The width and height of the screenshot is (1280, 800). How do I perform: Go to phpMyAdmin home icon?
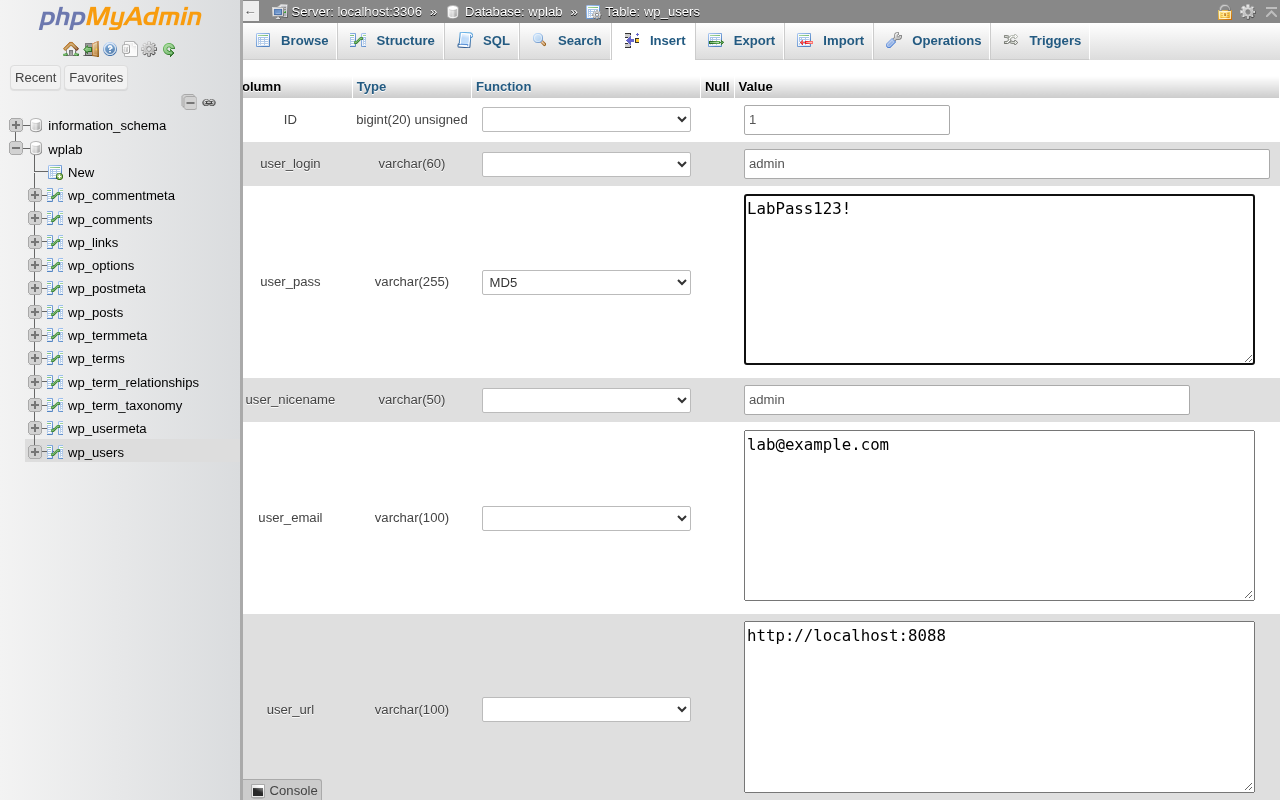[71, 49]
